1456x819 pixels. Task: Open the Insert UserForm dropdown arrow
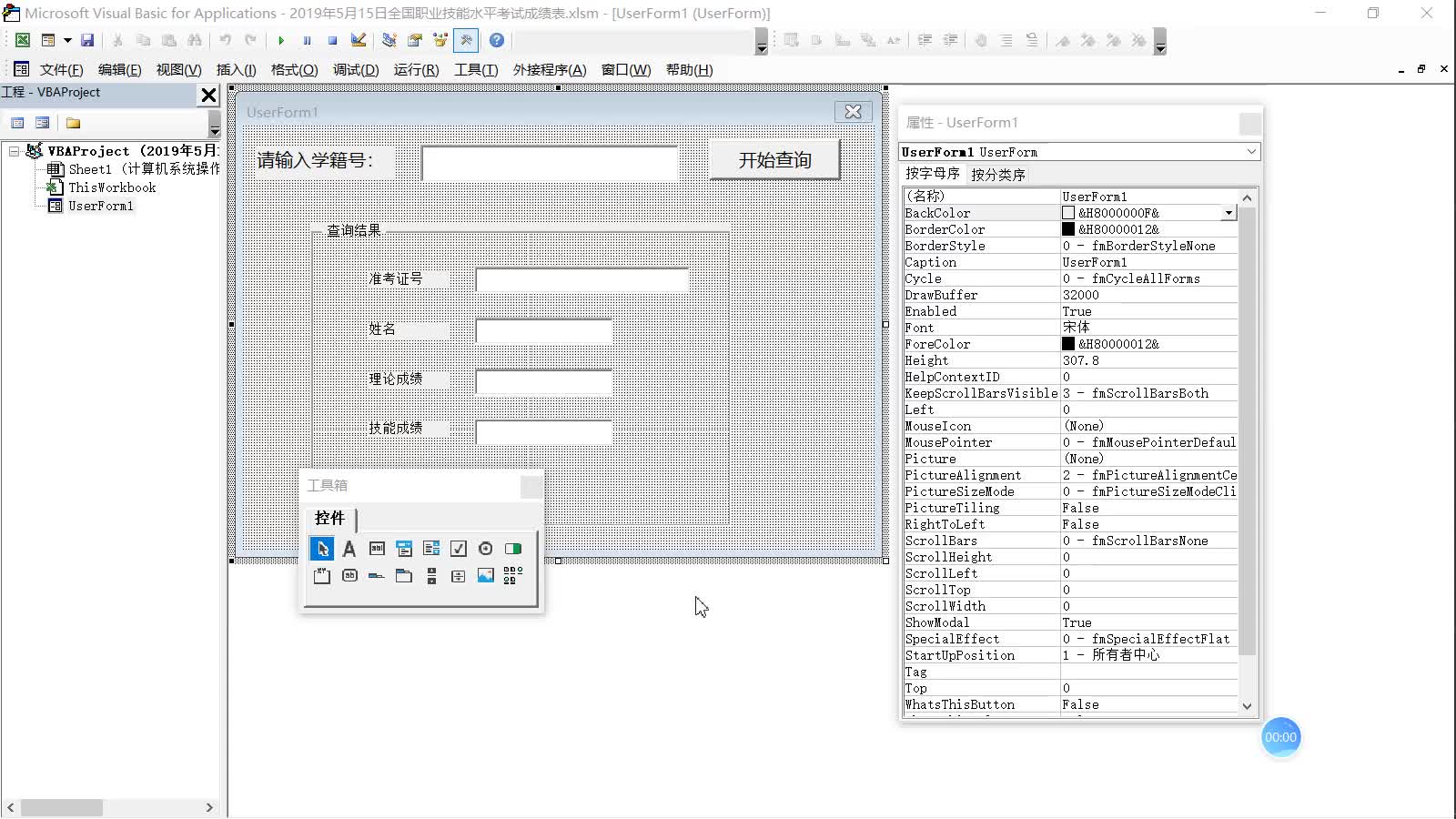coord(67,40)
